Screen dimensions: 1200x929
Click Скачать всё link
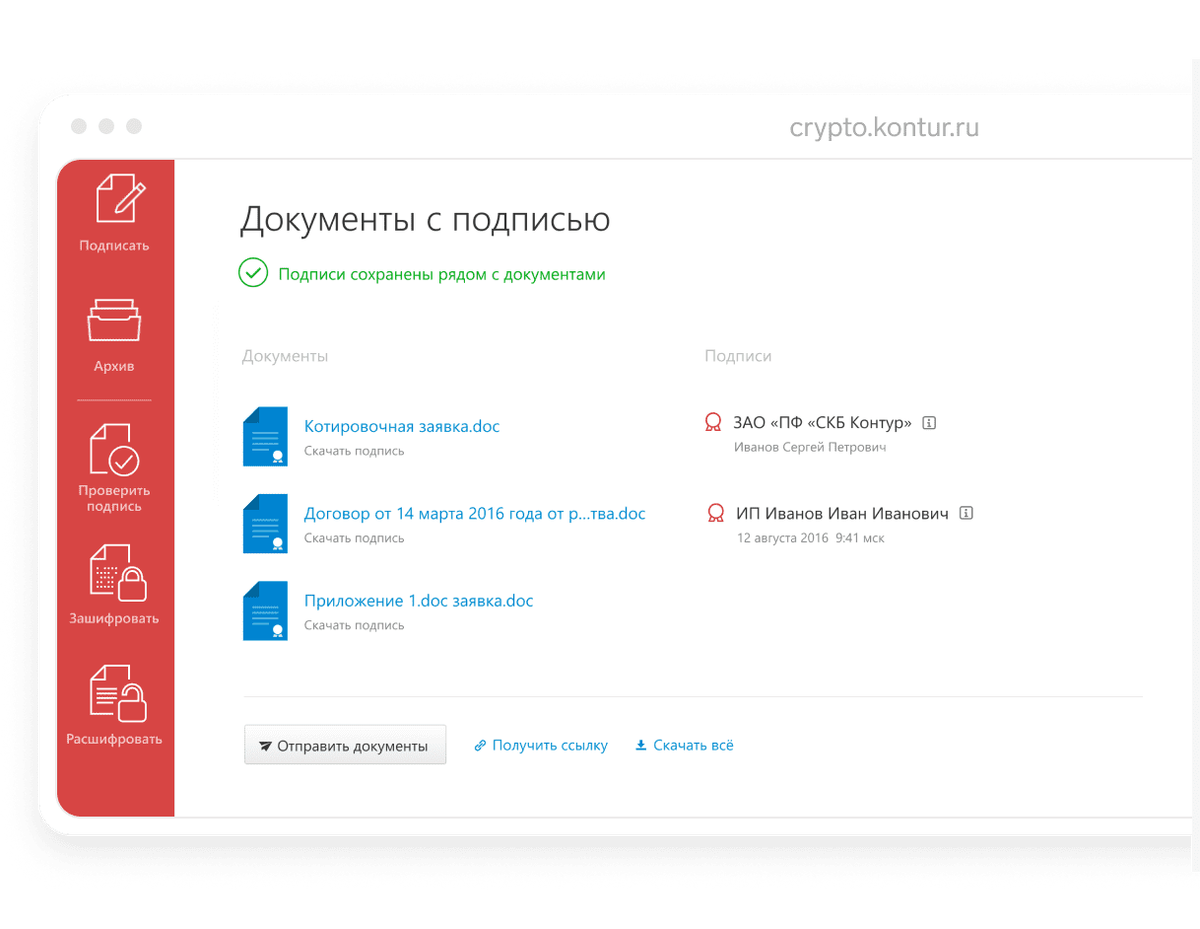[x=684, y=745]
